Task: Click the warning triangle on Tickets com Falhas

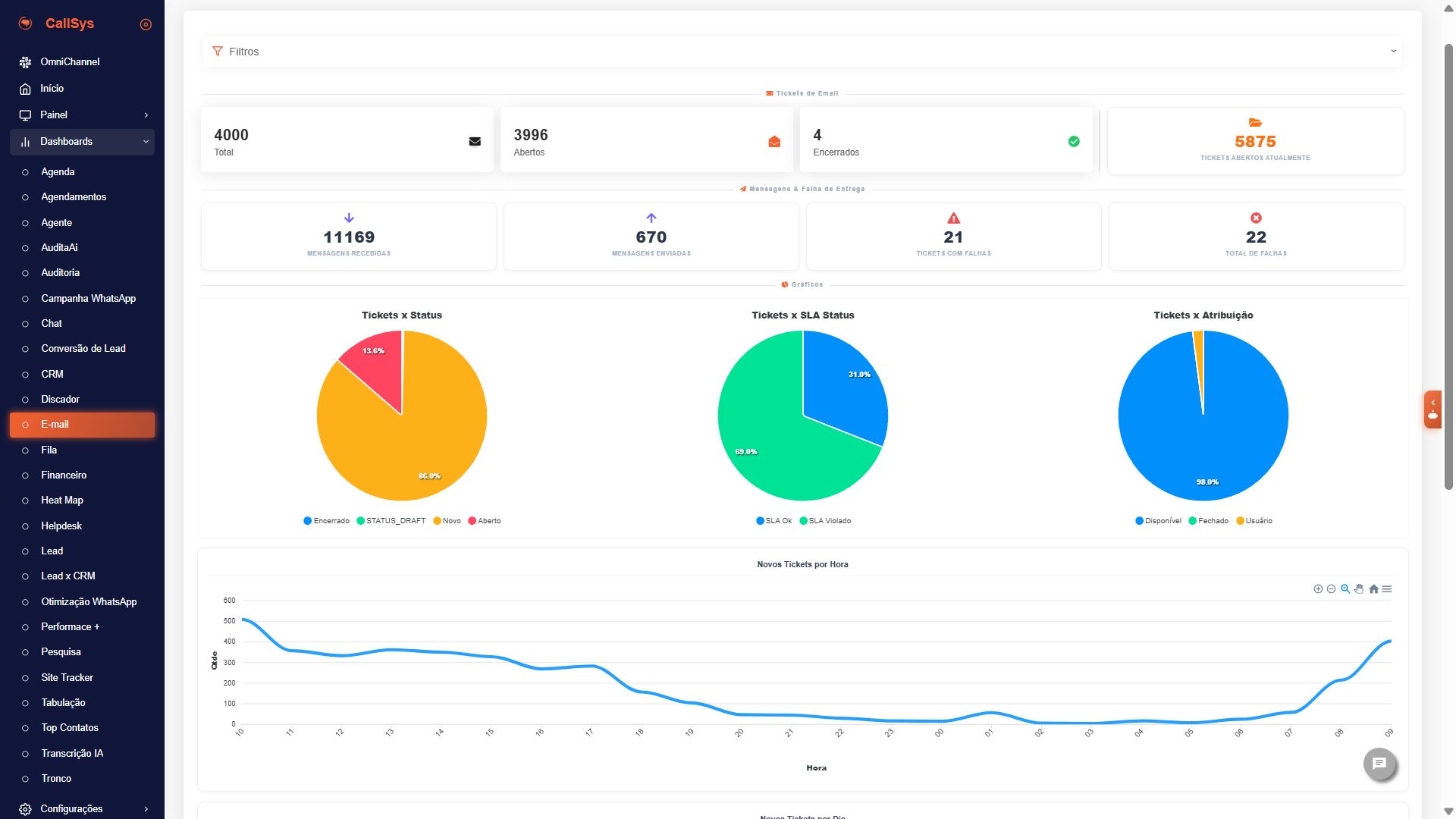Action: 954,218
